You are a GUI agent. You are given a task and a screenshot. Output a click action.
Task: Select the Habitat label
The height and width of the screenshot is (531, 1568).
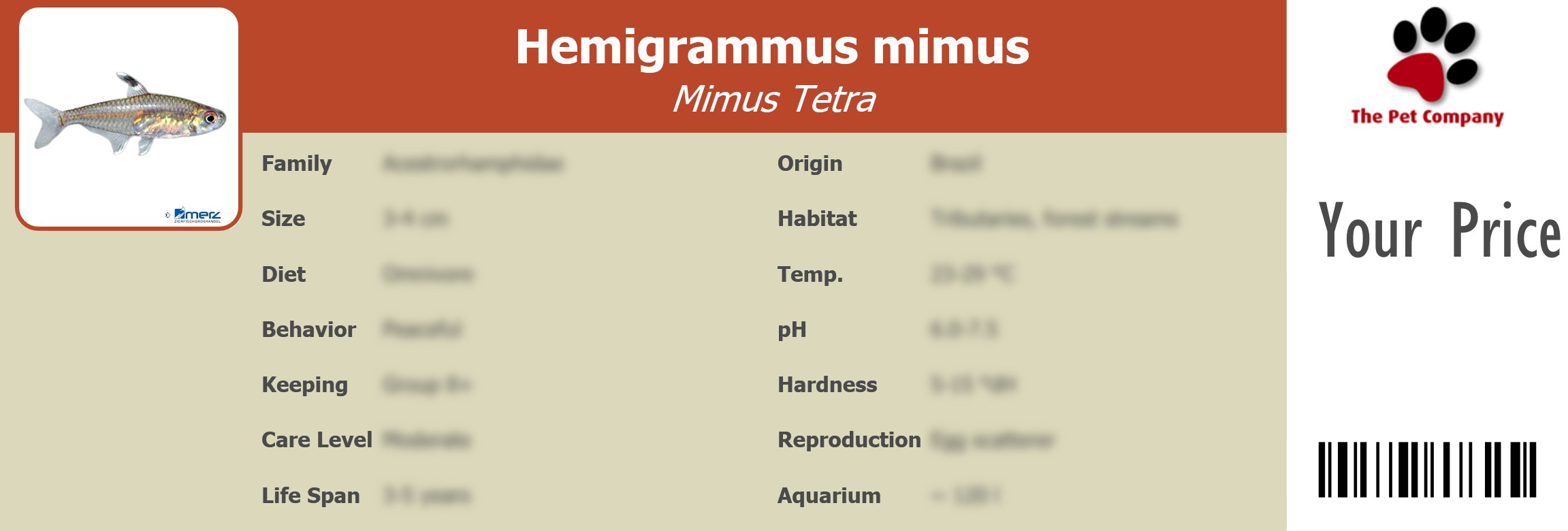(817, 219)
